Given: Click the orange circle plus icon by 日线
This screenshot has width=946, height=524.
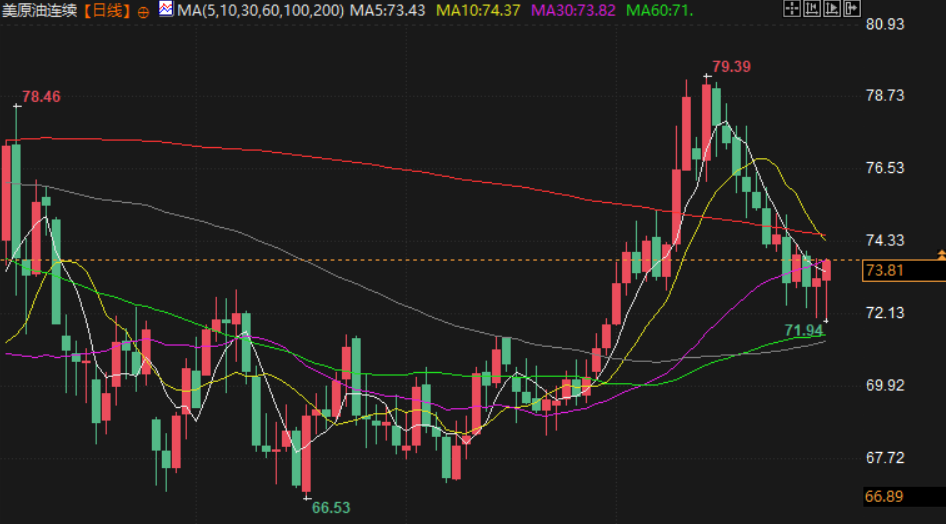Looking at the screenshot, I should tap(143, 12).
